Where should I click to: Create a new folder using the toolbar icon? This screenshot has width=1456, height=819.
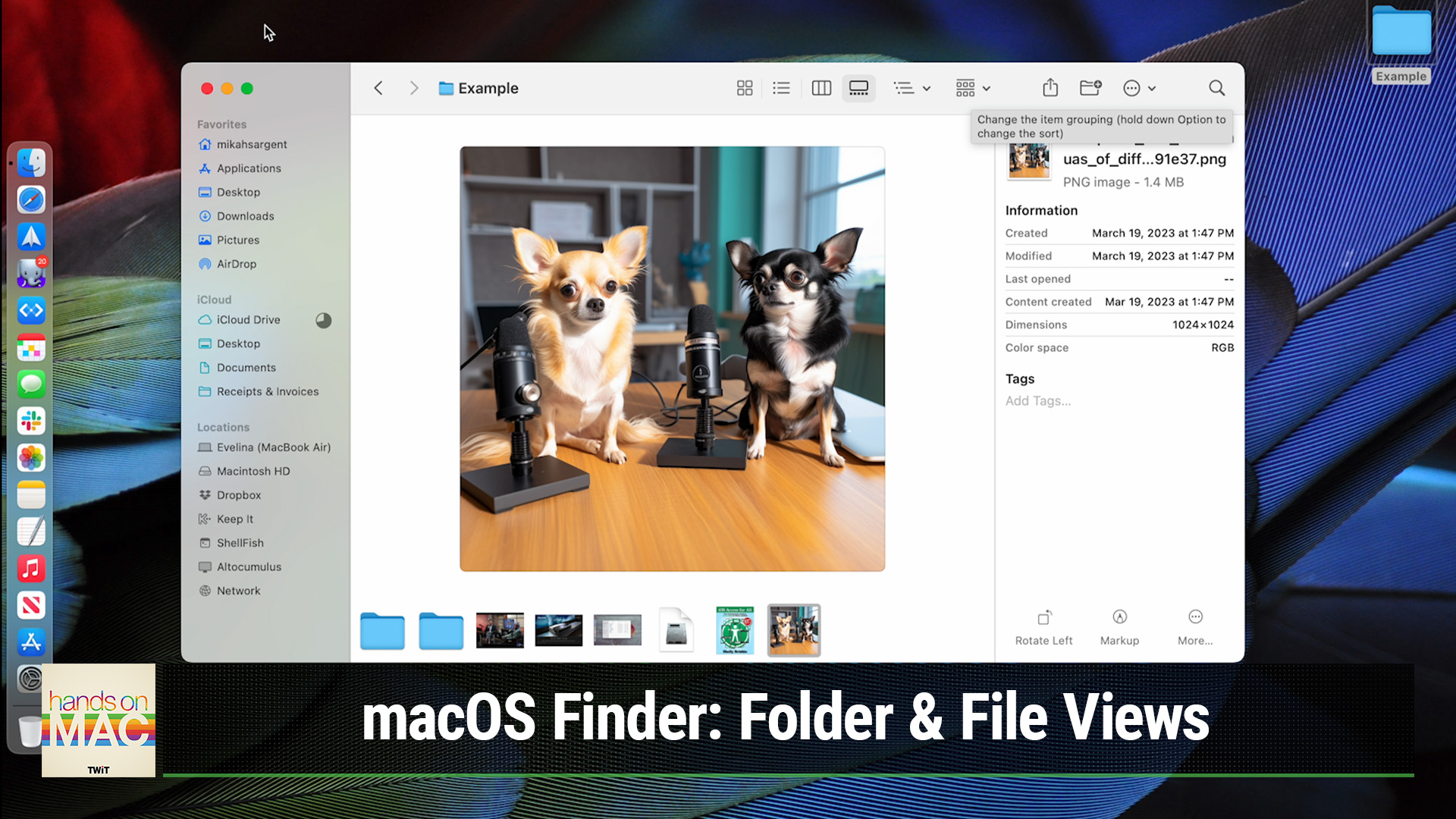[1090, 88]
